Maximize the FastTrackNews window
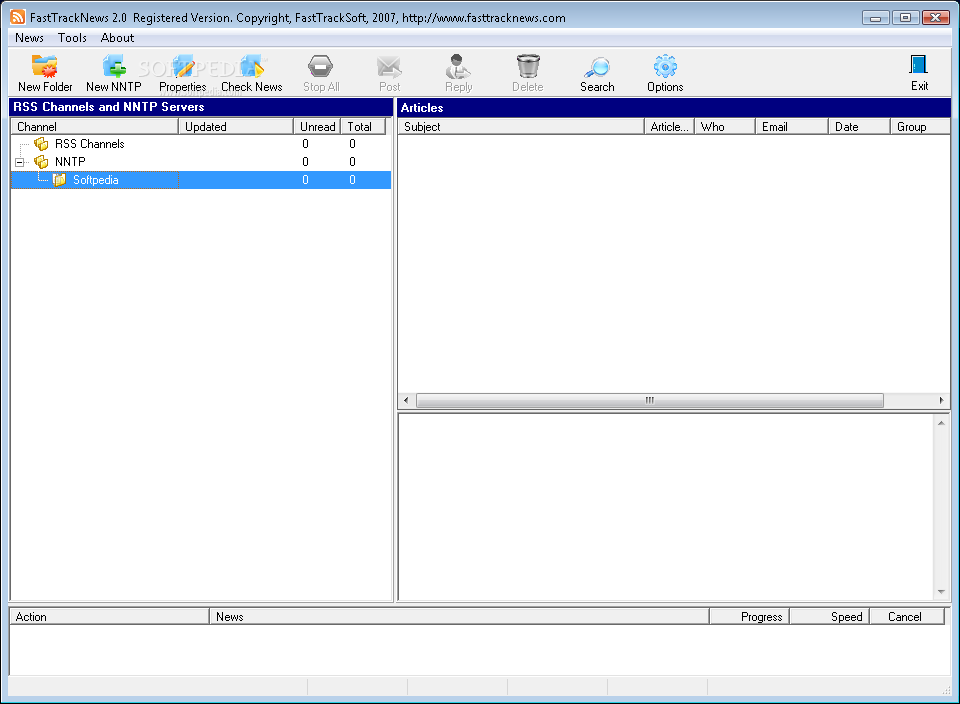Screen dimensions: 960x704 (906, 18)
